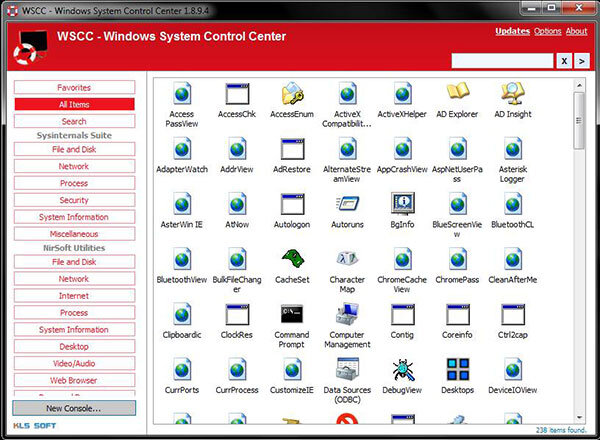Screen dimensions: 600x440
Task: Open the Access PassView utility icon
Action: [182, 93]
